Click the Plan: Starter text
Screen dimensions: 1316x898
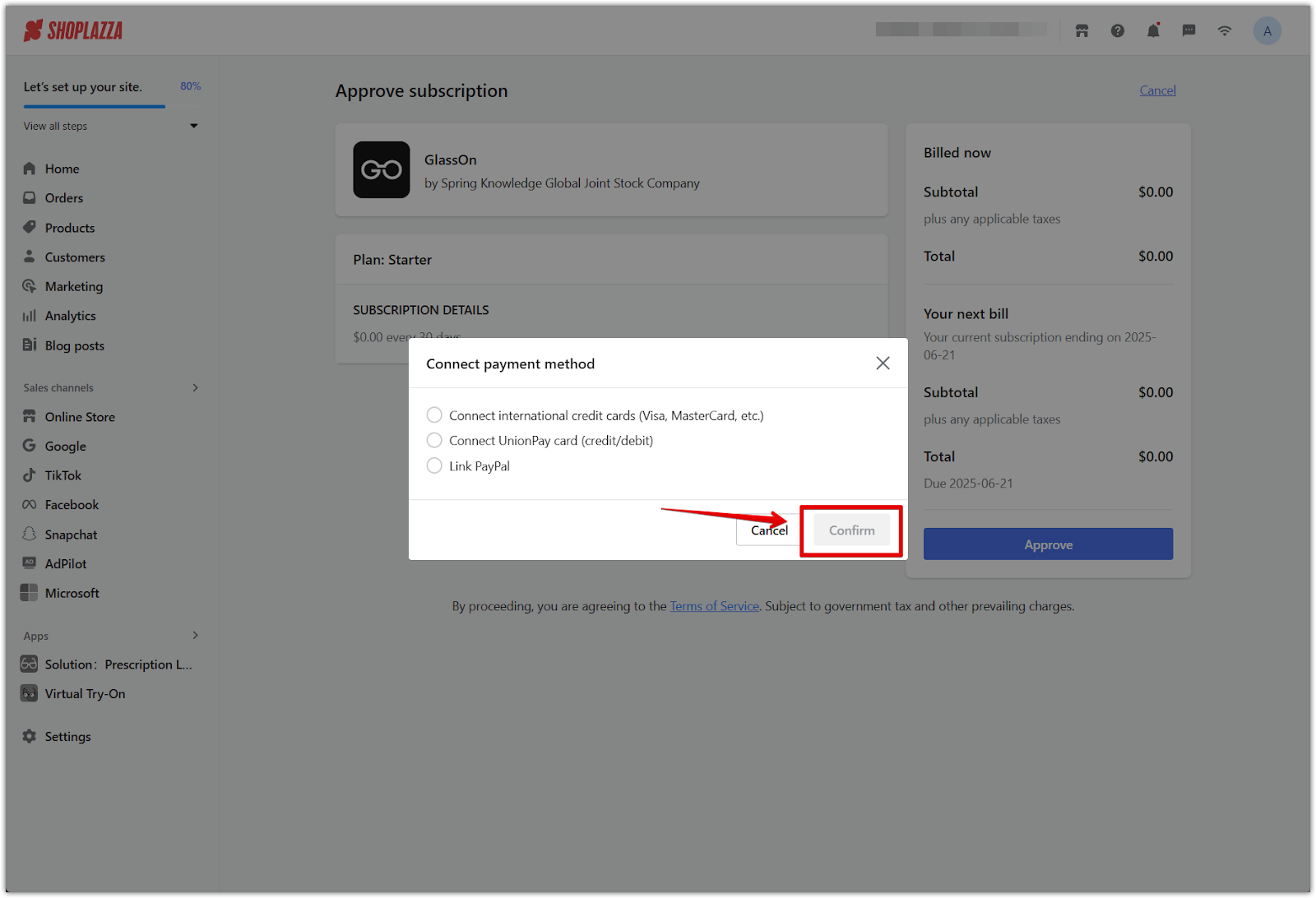coord(392,260)
